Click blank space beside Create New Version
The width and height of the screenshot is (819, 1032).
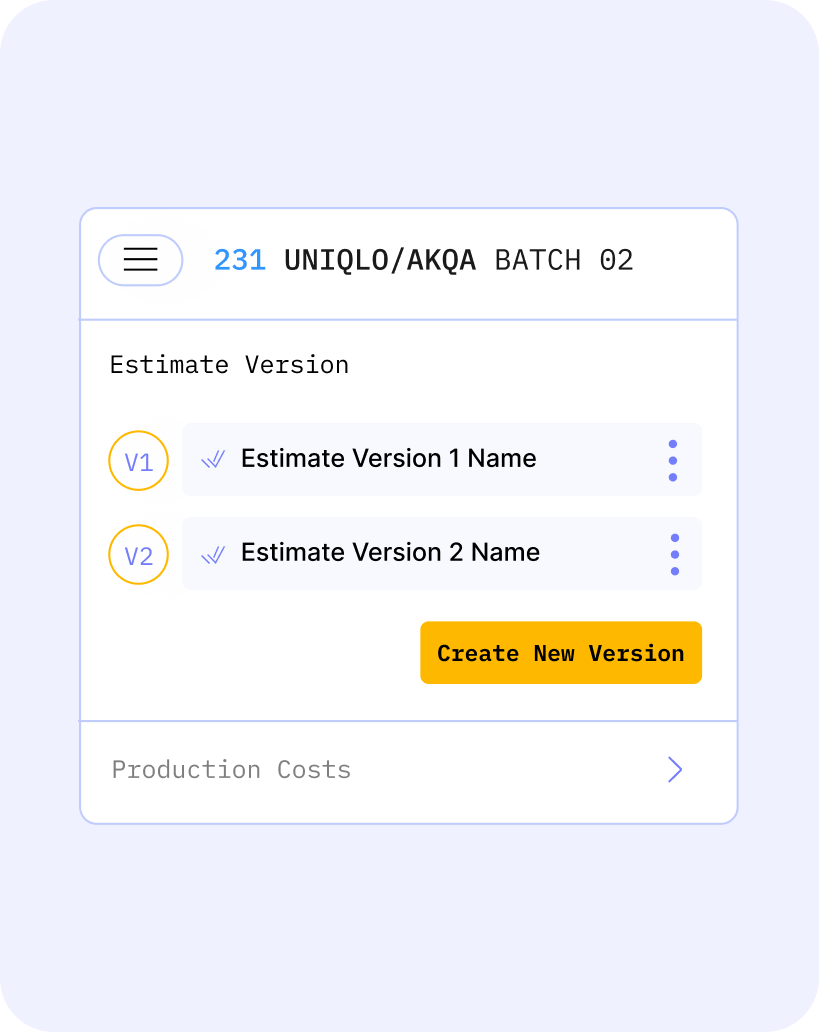263,653
